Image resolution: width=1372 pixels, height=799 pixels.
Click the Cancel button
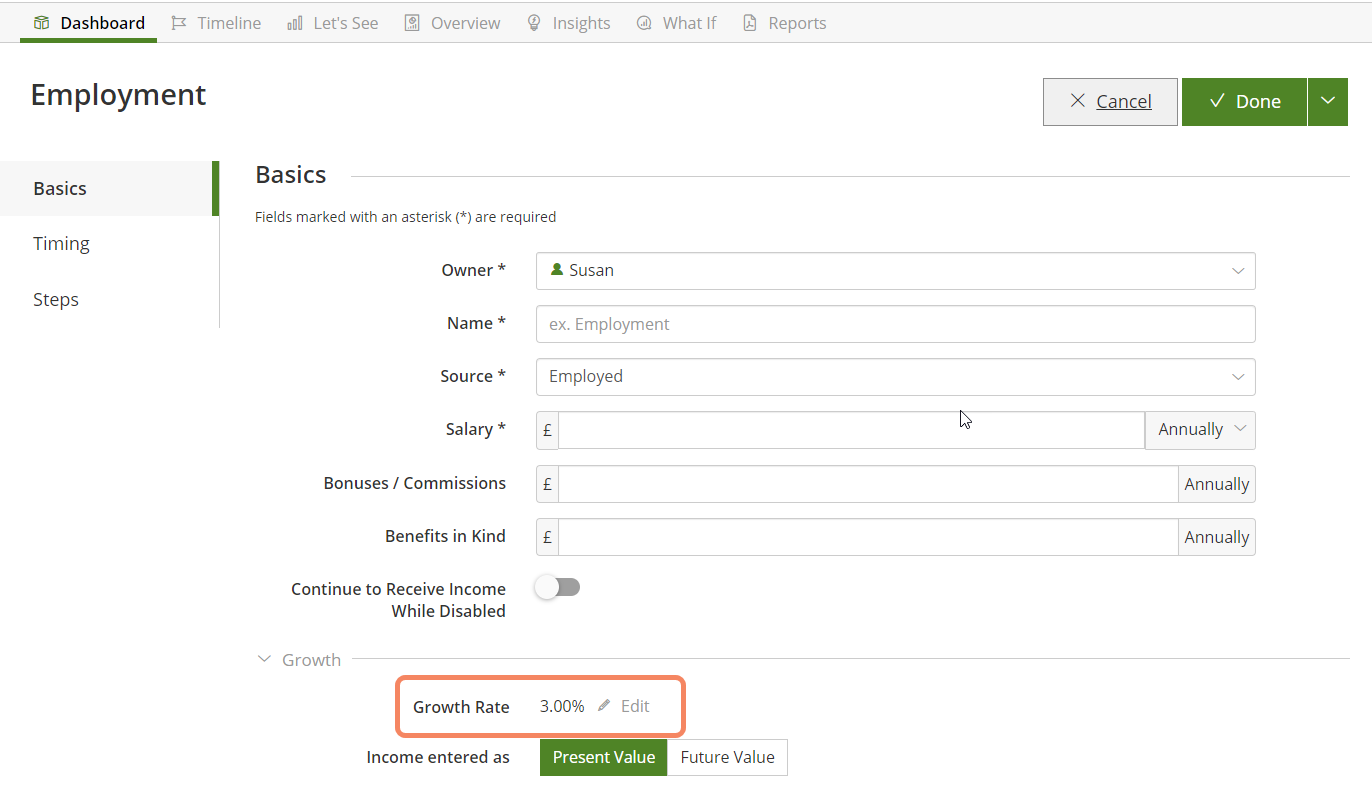click(1110, 101)
